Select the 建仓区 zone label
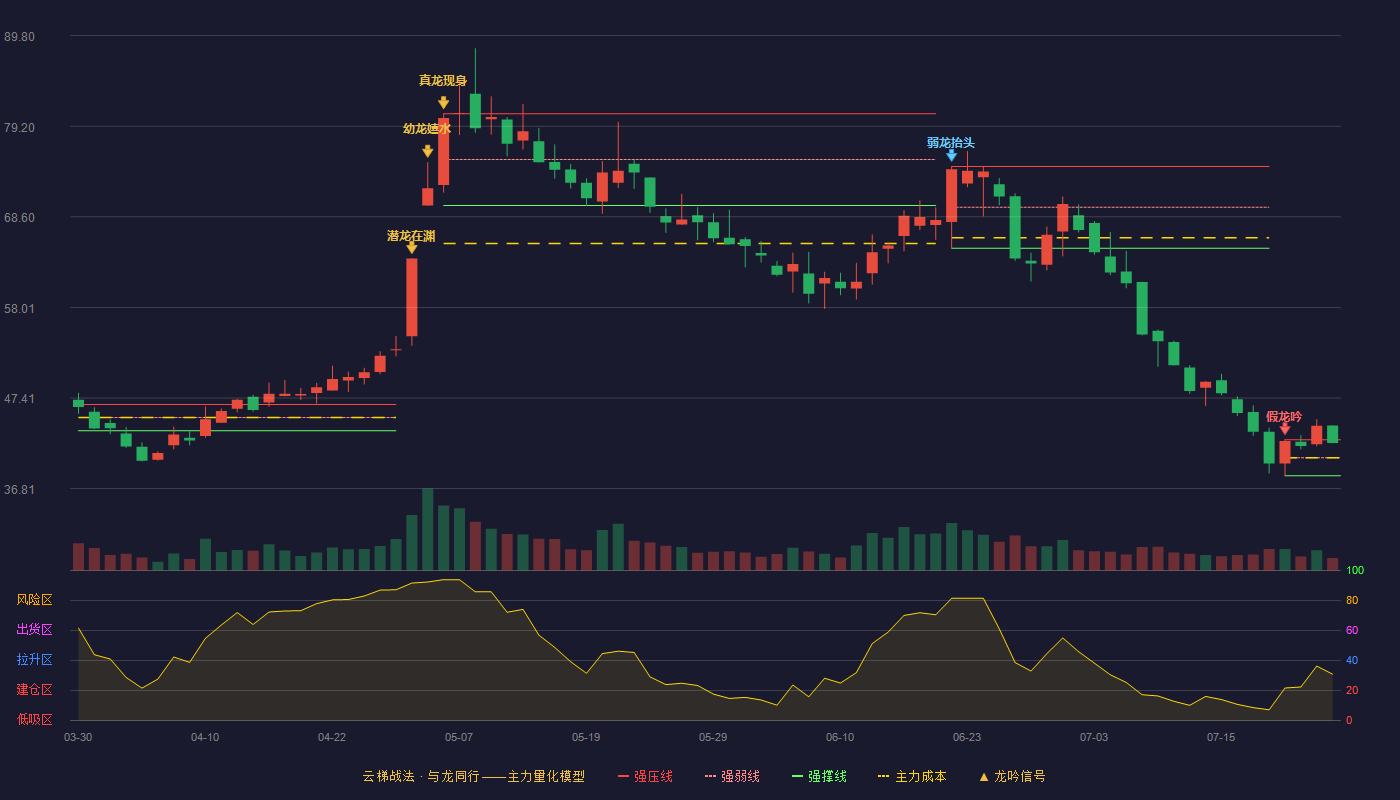Screen dimensions: 1400x800 (34, 690)
